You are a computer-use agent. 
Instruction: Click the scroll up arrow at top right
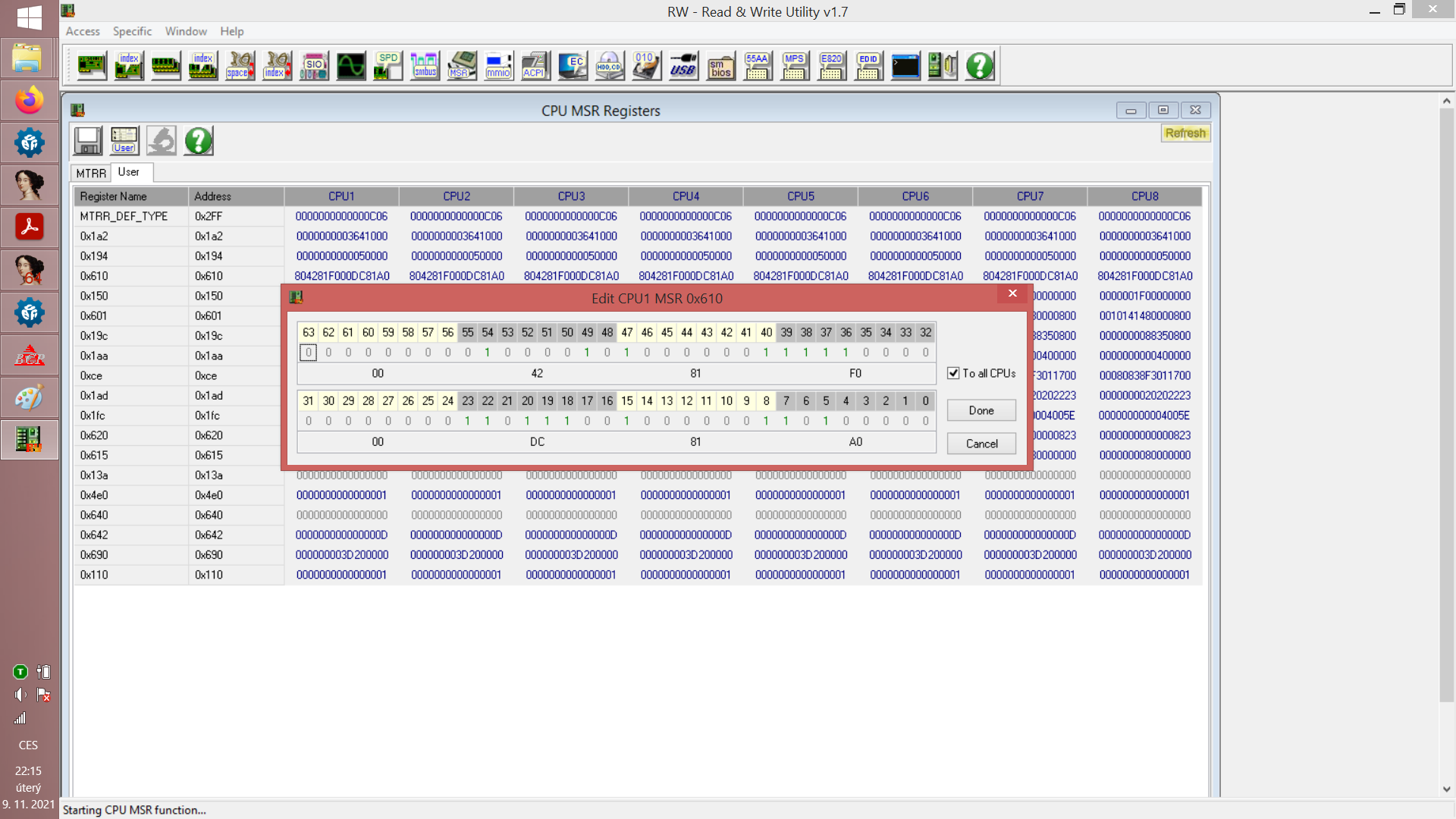point(1446,101)
